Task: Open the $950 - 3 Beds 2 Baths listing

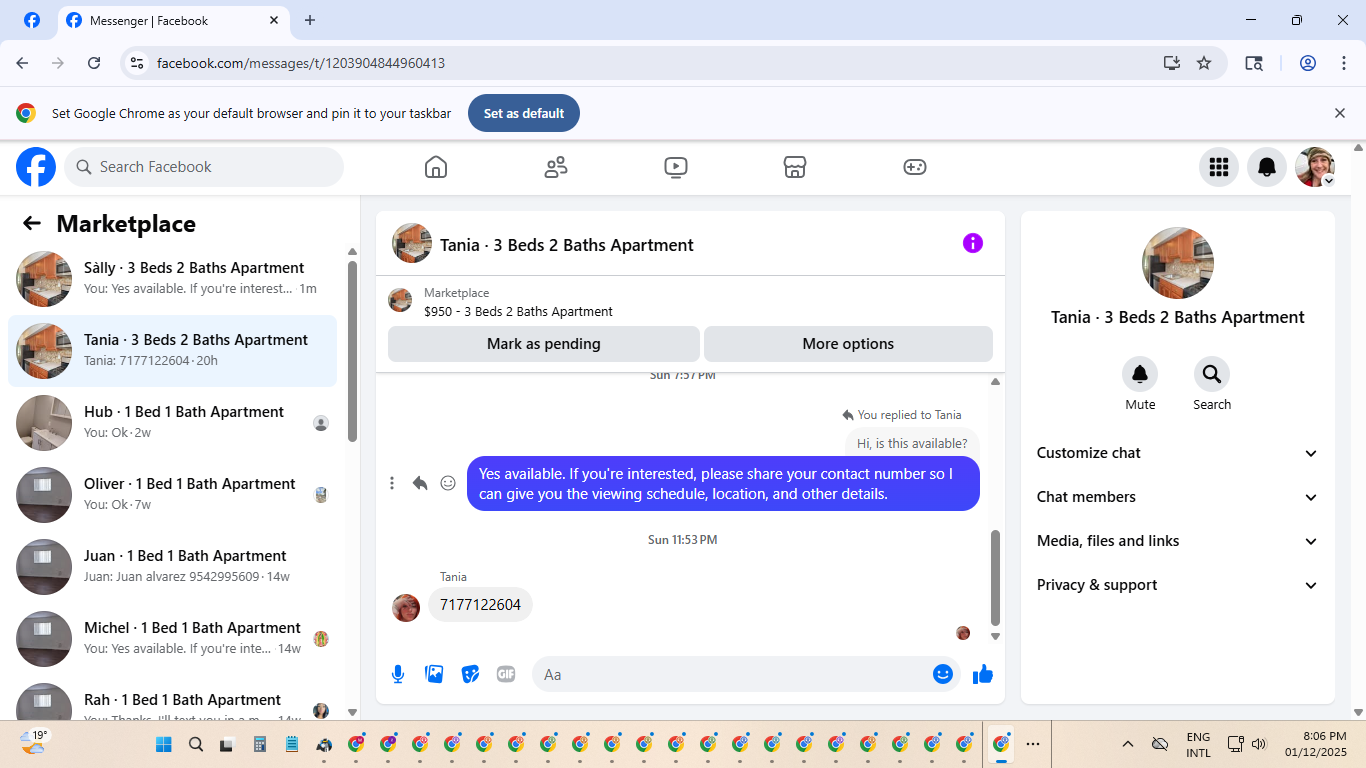Action: coord(690,302)
